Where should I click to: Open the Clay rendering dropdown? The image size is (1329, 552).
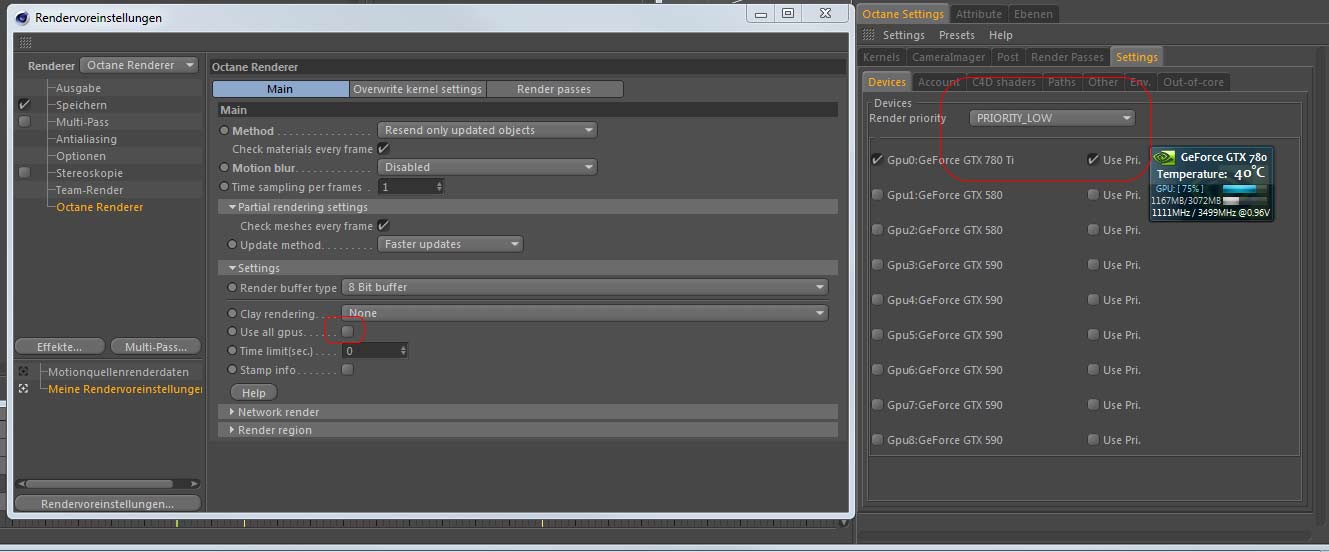(585, 313)
